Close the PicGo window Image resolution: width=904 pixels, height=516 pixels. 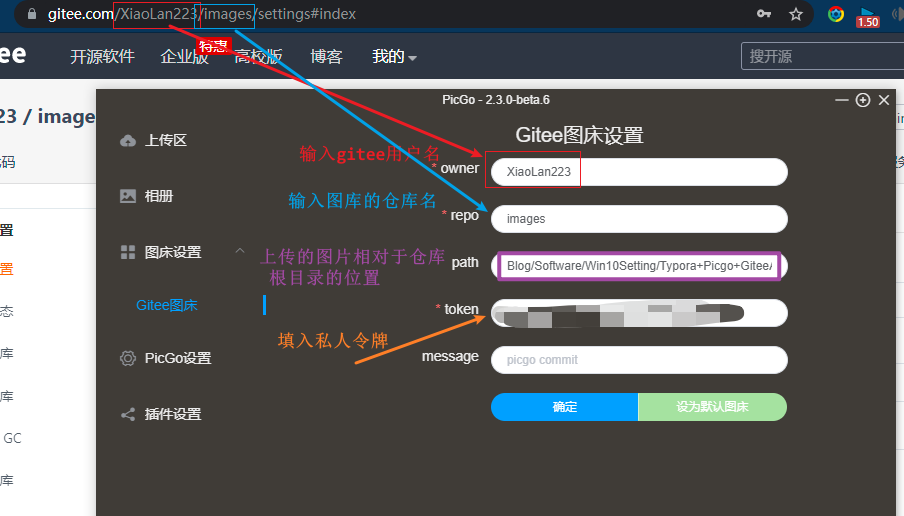click(884, 100)
